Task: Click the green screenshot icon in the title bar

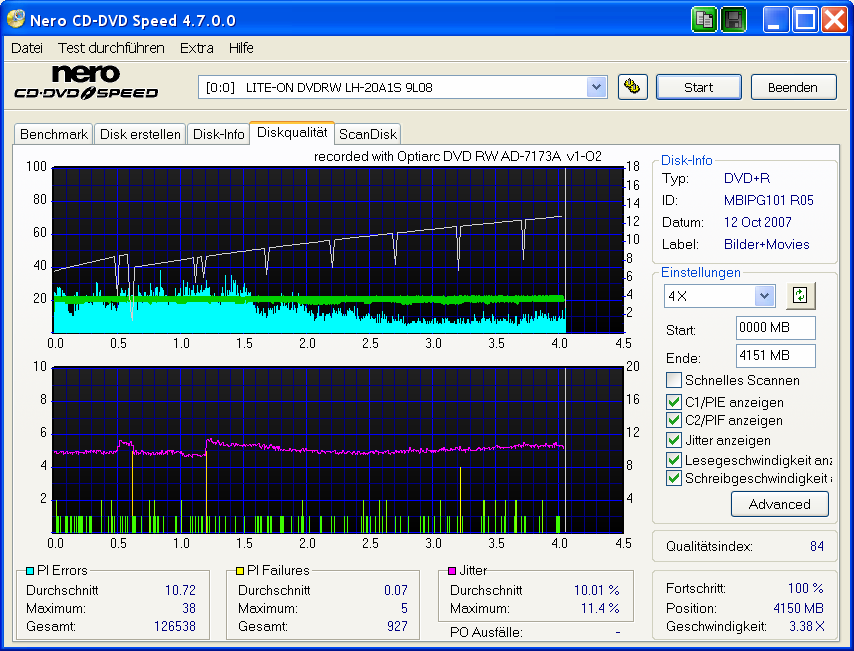Action: pos(704,19)
